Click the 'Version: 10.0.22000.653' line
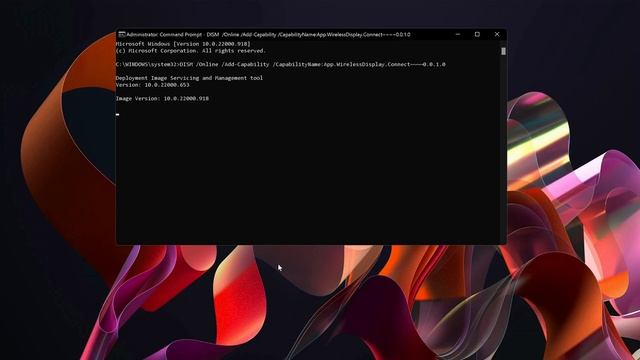Image resolution: width=640 pixels, height=360 pixels. 153,84
